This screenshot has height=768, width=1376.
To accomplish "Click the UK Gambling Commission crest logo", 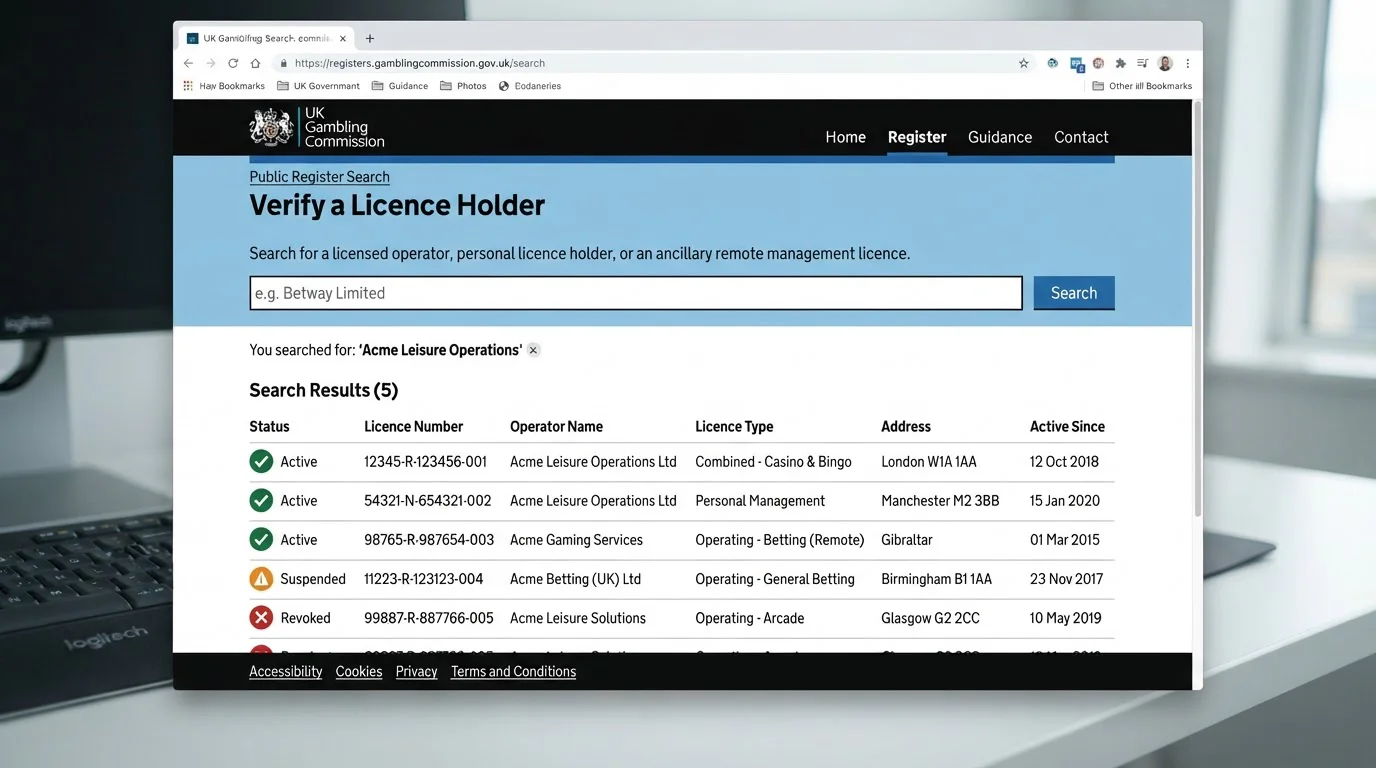I will coord(271,128).
